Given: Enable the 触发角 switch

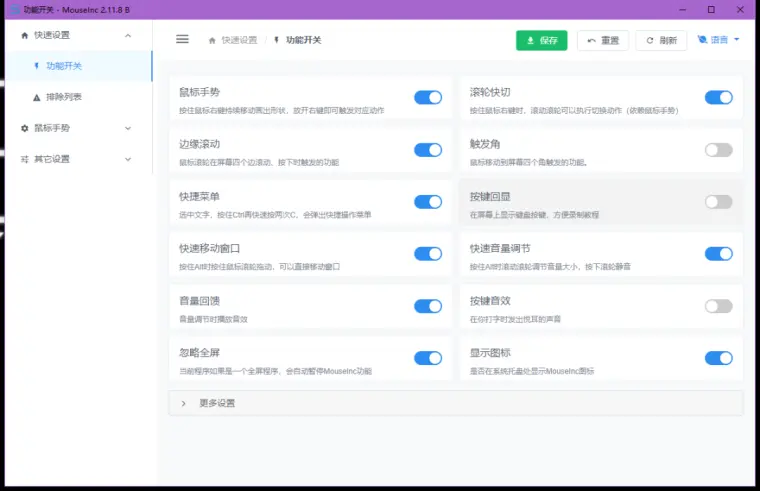Looking at the screenshot, I should pyautogui.click(x=718, y=150).
